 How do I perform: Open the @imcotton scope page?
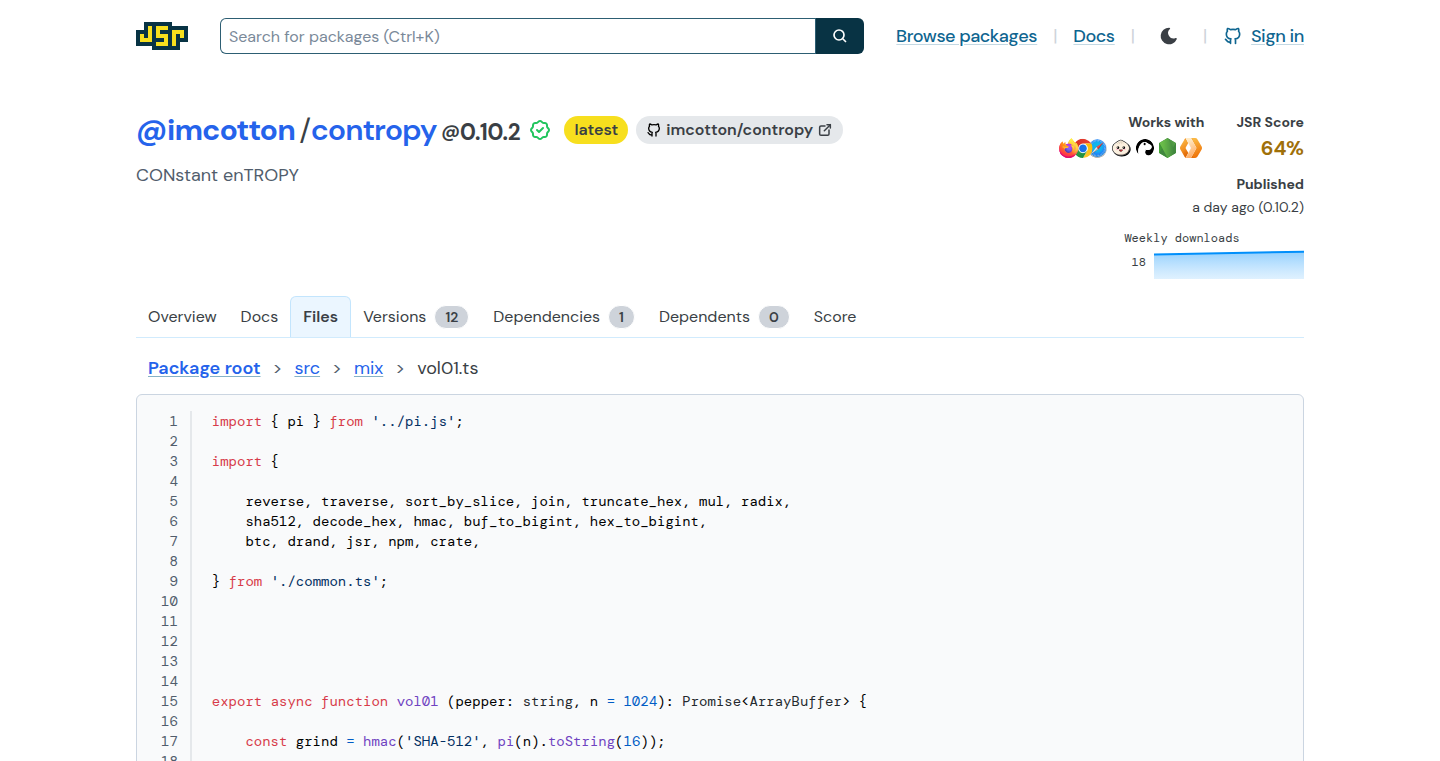[216, 130]
